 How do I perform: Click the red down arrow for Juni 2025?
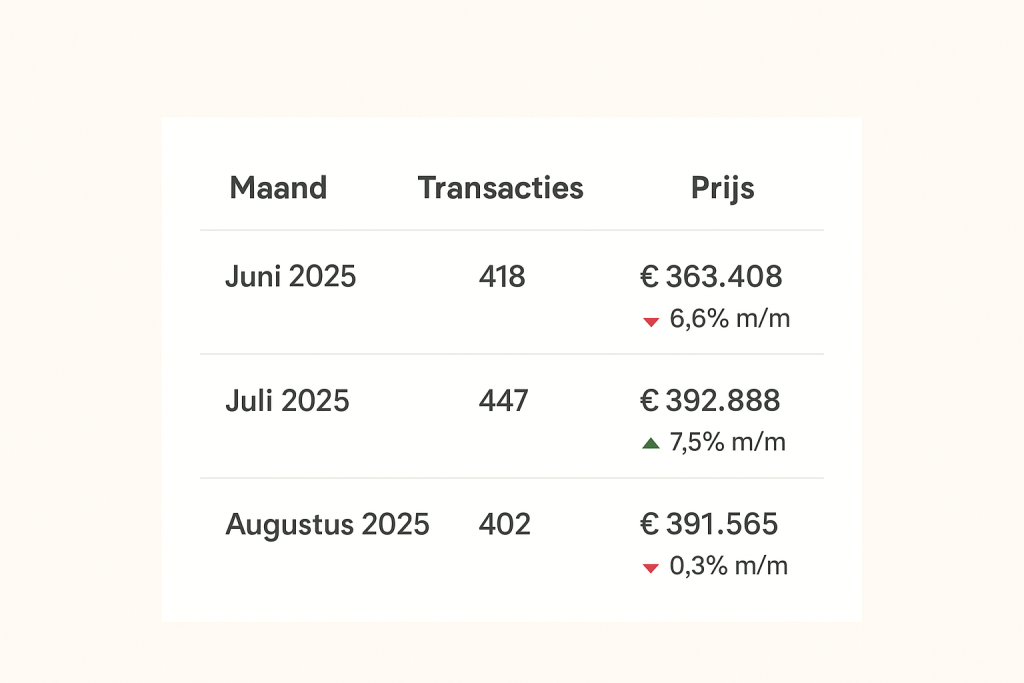tap(651, 321)
